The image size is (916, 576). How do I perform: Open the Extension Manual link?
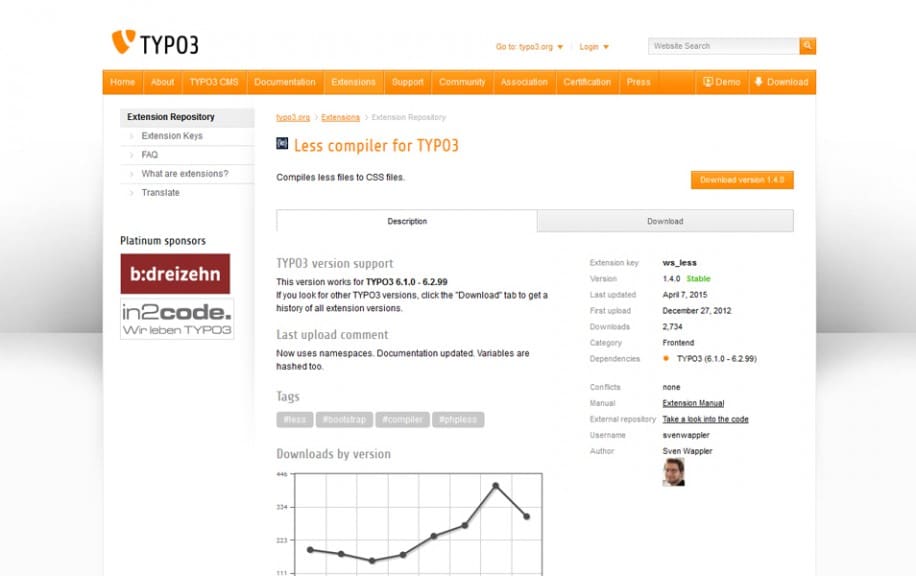693,403
